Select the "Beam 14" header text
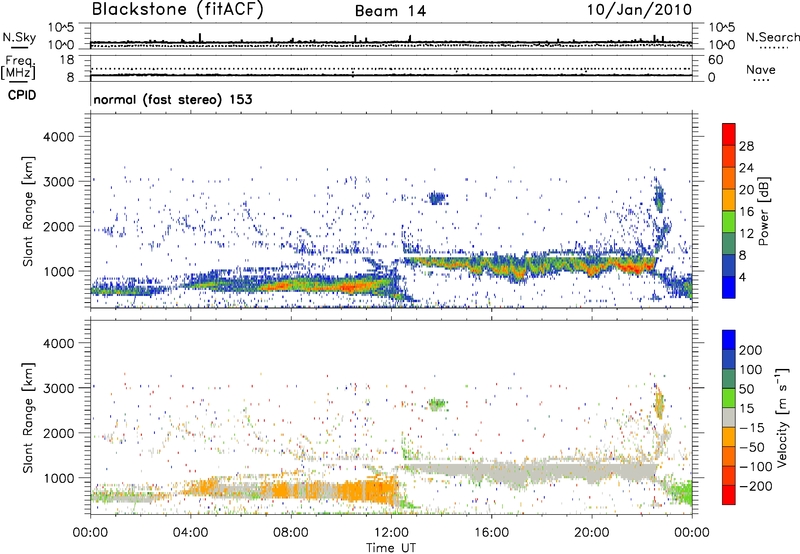Screen dimensions: 800x554 point(390,11)
